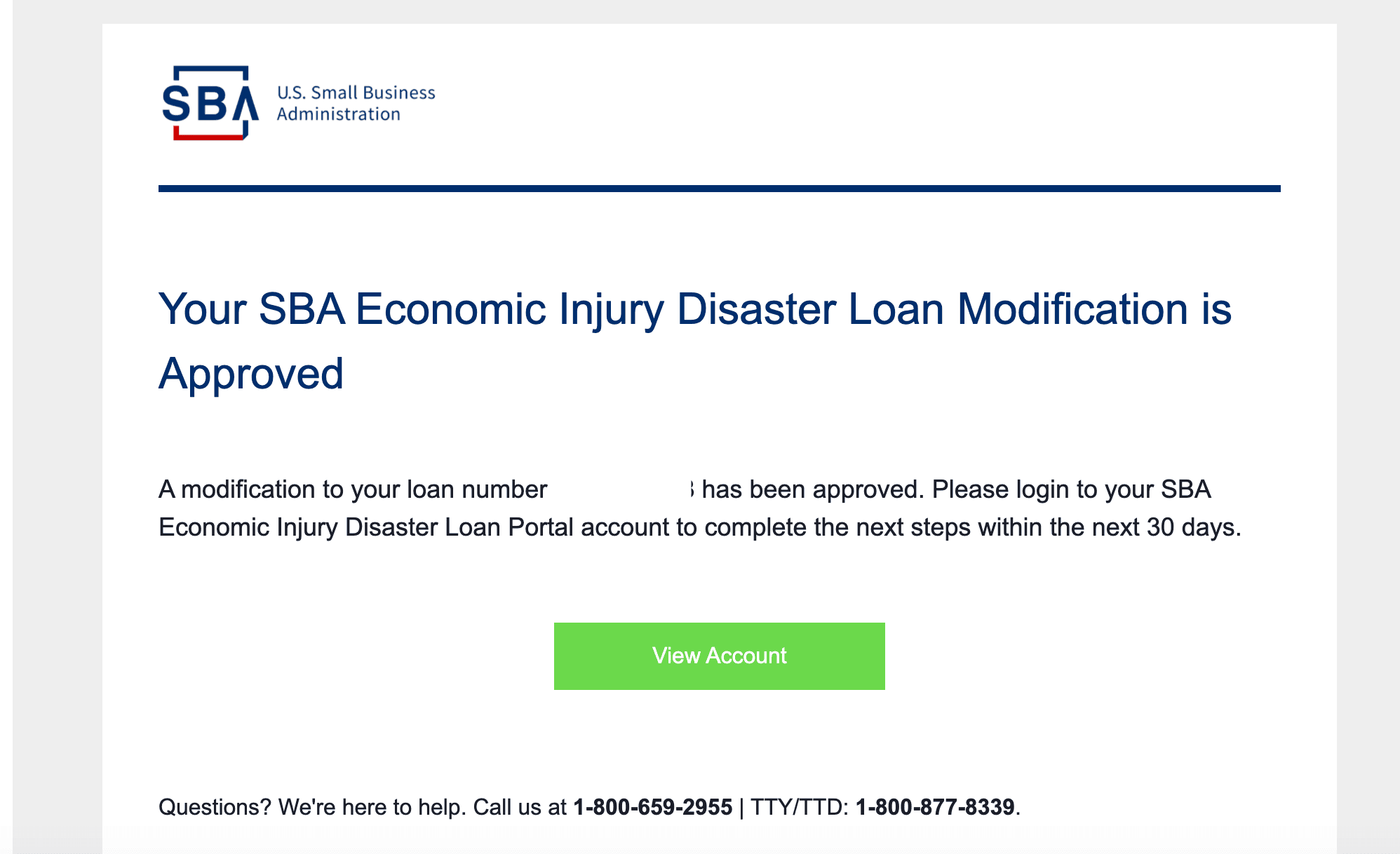Click the dark blue horizontal divider line
Image resolution: width=1400 pixels, height=854 pixels.
[x=719, y=189]
